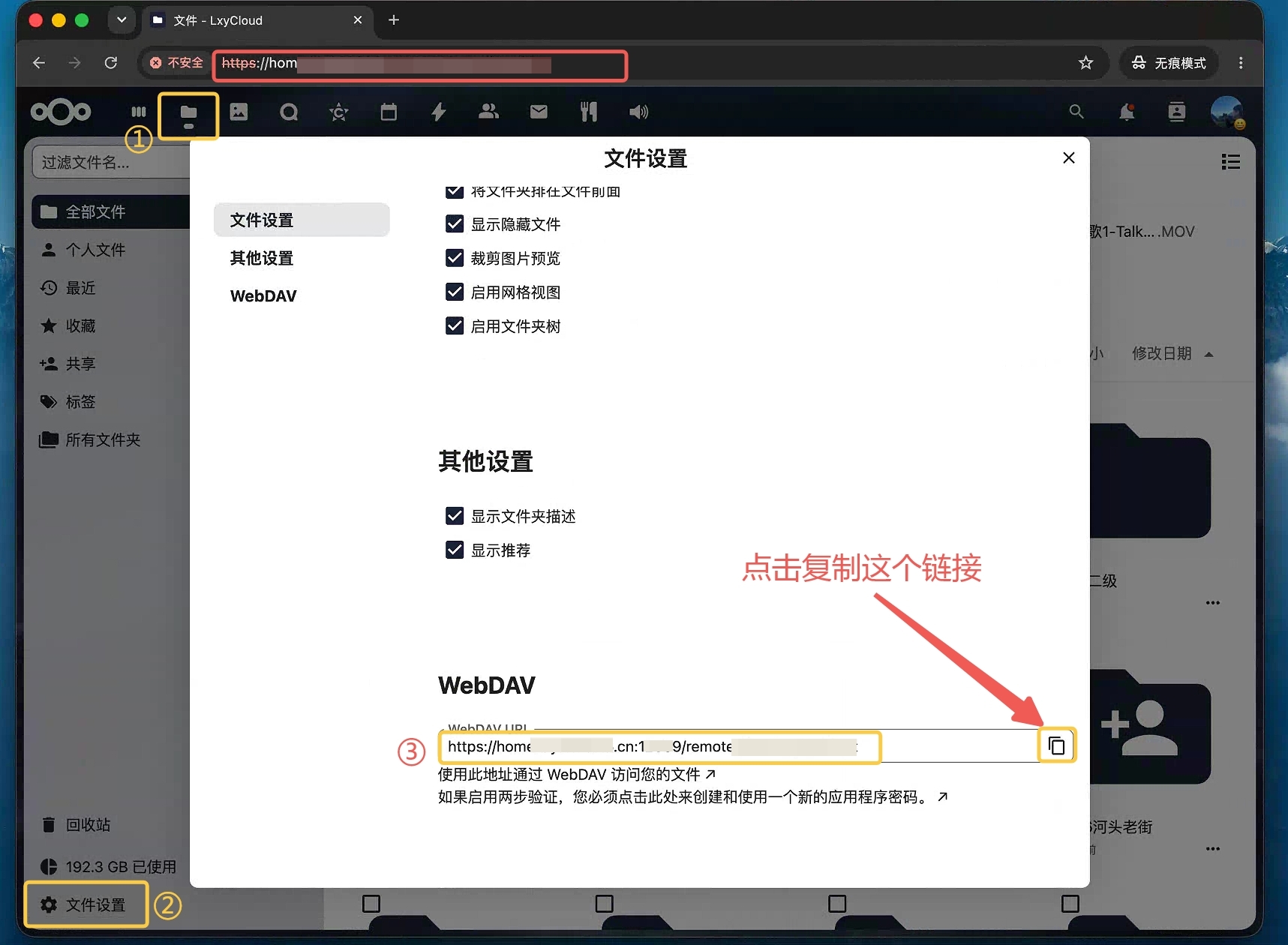
Task: Open actions menu for the 二级 folder
Action: pos(1213,602)
